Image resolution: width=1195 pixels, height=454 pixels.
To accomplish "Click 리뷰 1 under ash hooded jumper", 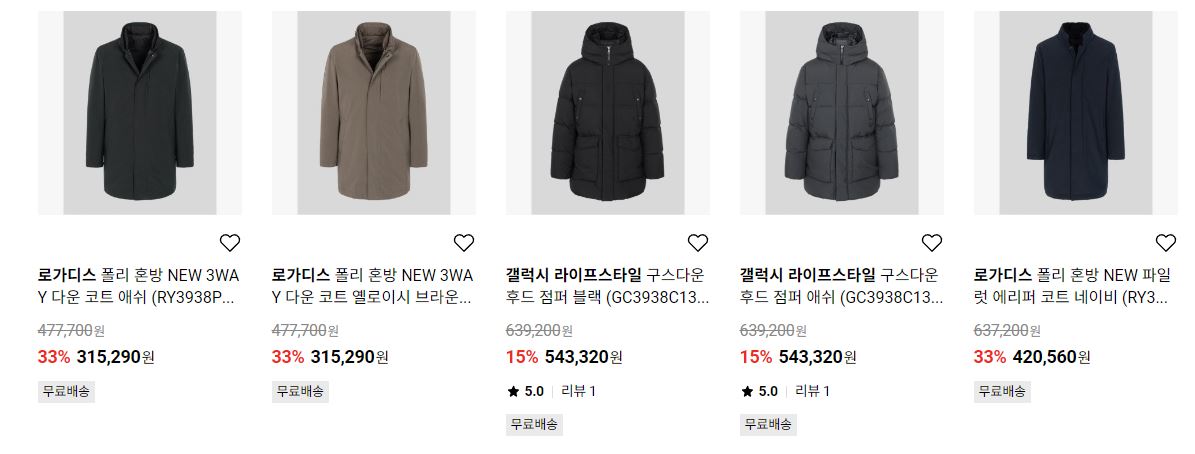I will tap(812, 392).
